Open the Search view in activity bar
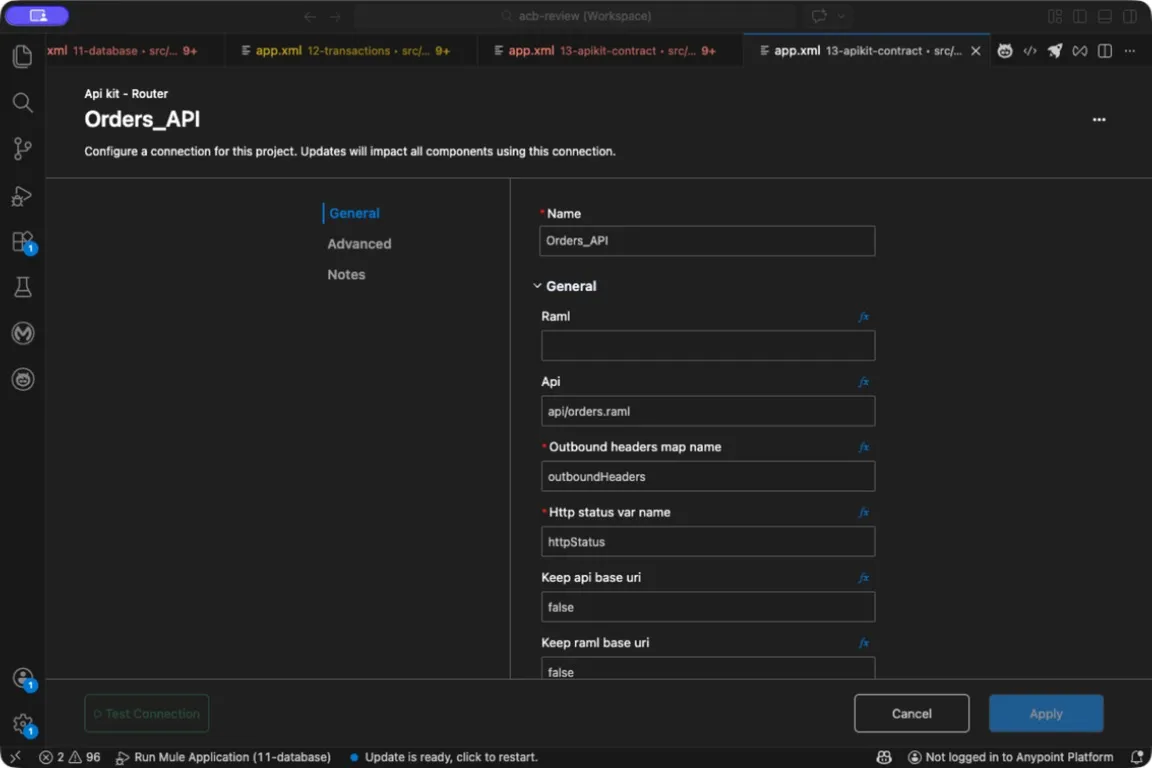This screenshot has width=1152, height=768. (22, 103)
